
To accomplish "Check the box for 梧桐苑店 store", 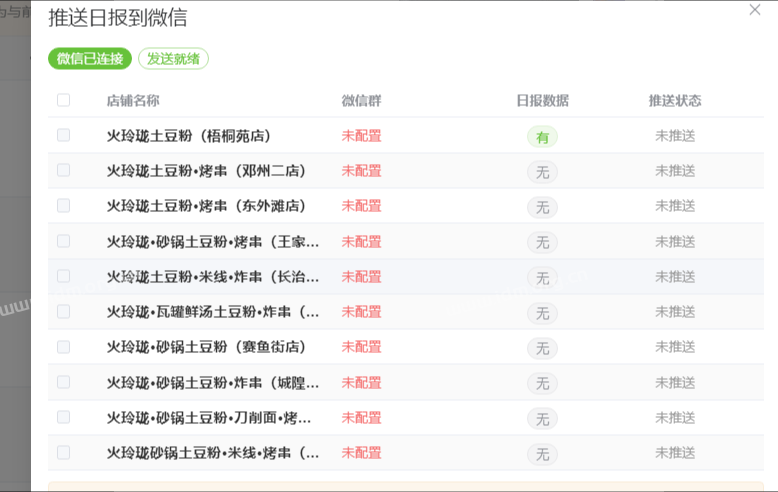I will pyautogui.click(x=64, y=135).
